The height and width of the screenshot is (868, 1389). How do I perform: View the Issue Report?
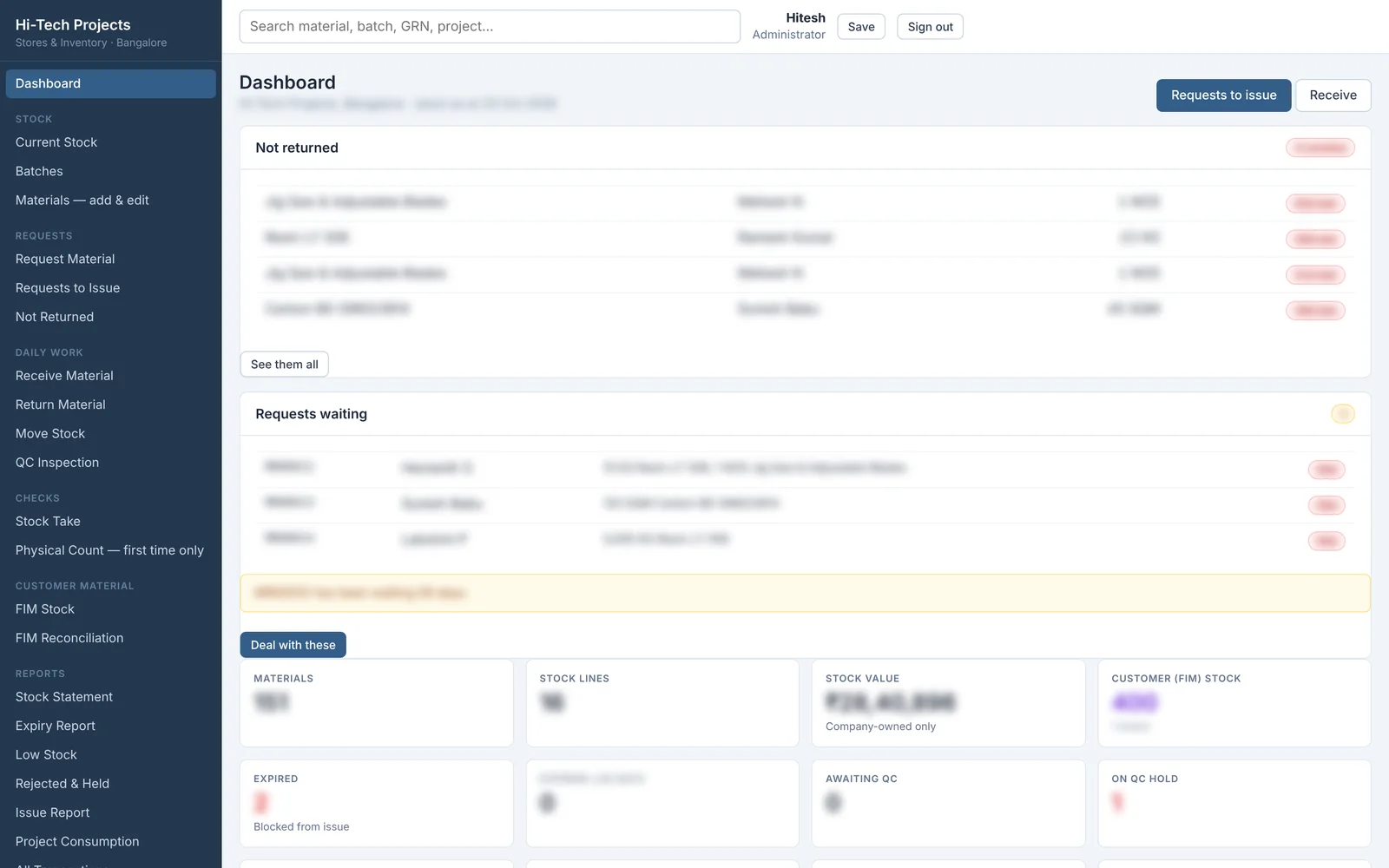point(110,813)
